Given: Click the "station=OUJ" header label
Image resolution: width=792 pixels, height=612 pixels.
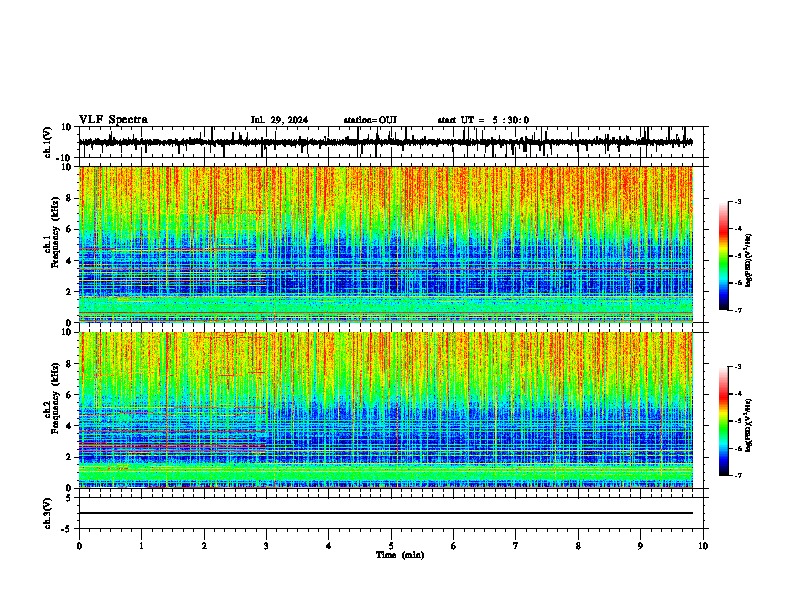Looking at the screenshot, I should [x=370, y=120].
